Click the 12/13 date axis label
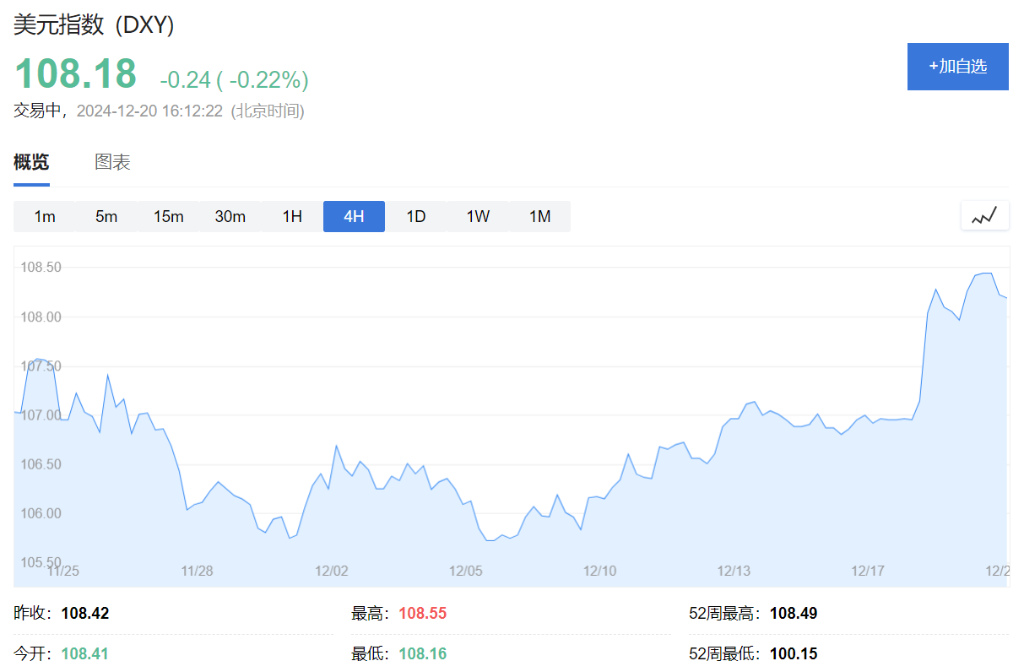 click(x=734, y=571)
